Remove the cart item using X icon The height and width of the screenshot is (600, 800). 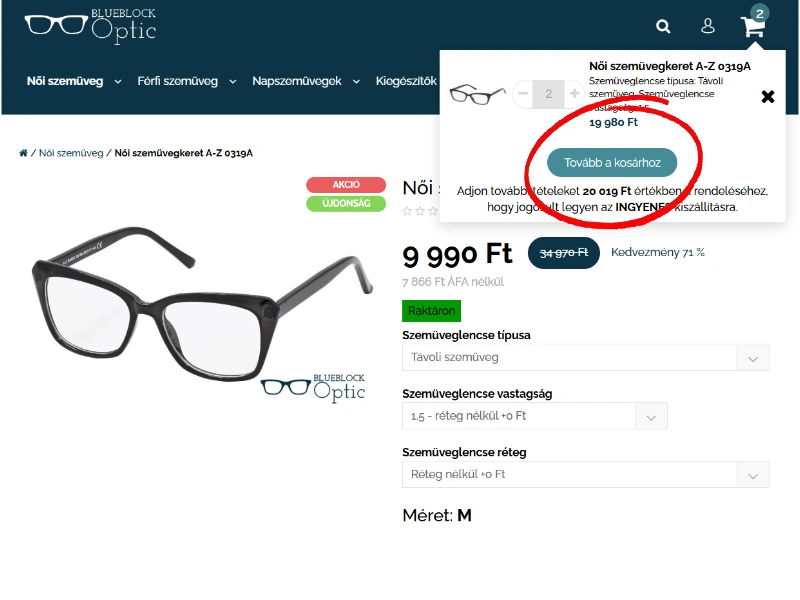[767, 96]
